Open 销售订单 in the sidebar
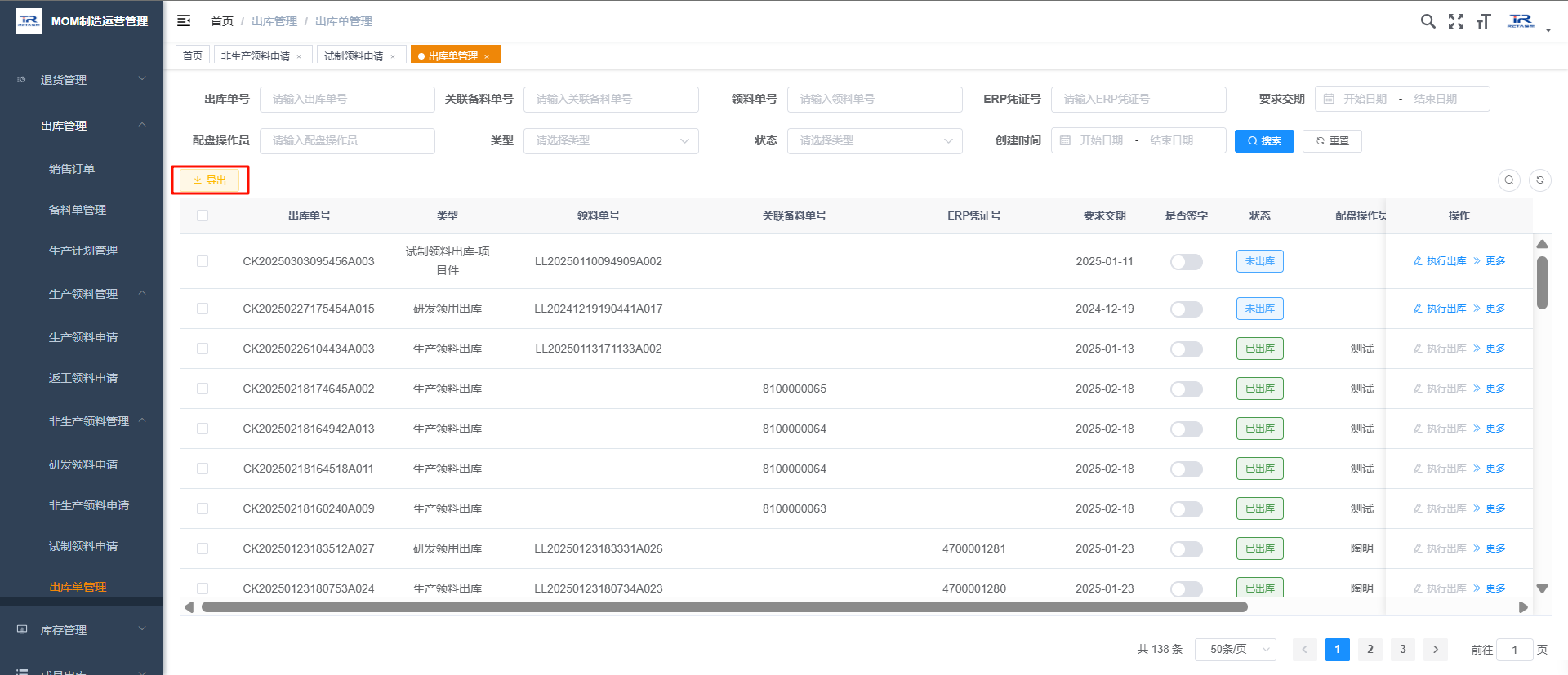Screen dimensions: 1568x675 coord(82,169)
